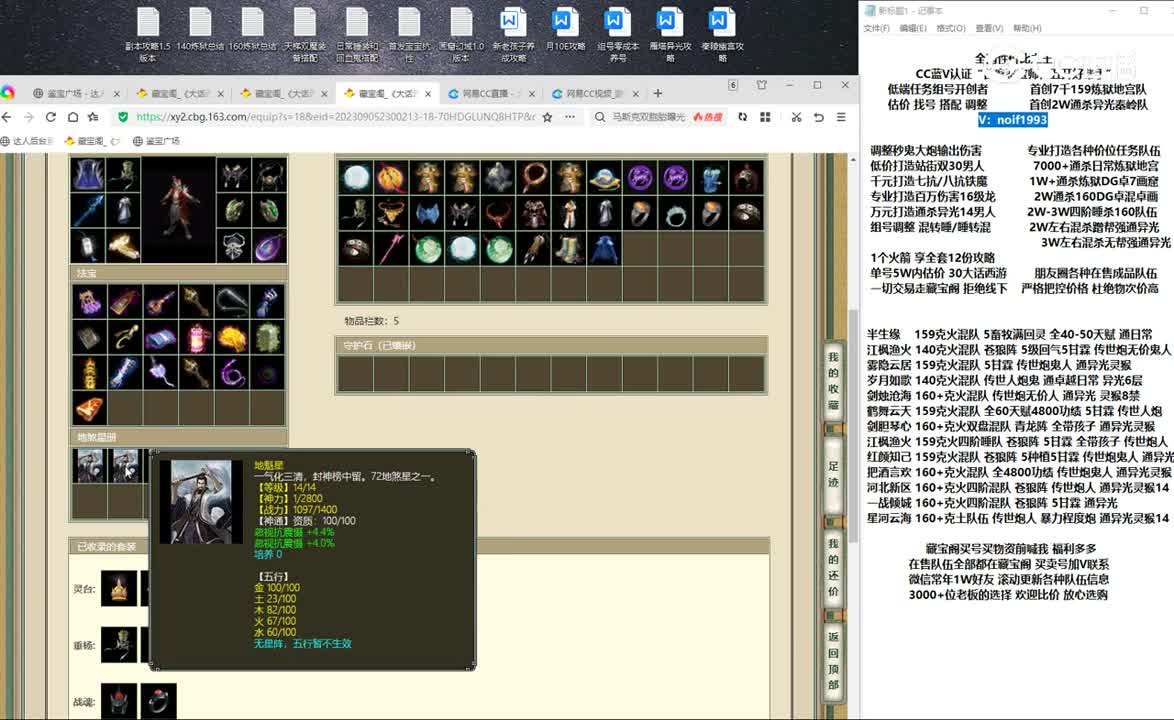The width and height of the screenshot is (1174, 720).
Task: Open the 月10E攻略 document on desktop
Action: pyautogui.click(x=565, y=30)
